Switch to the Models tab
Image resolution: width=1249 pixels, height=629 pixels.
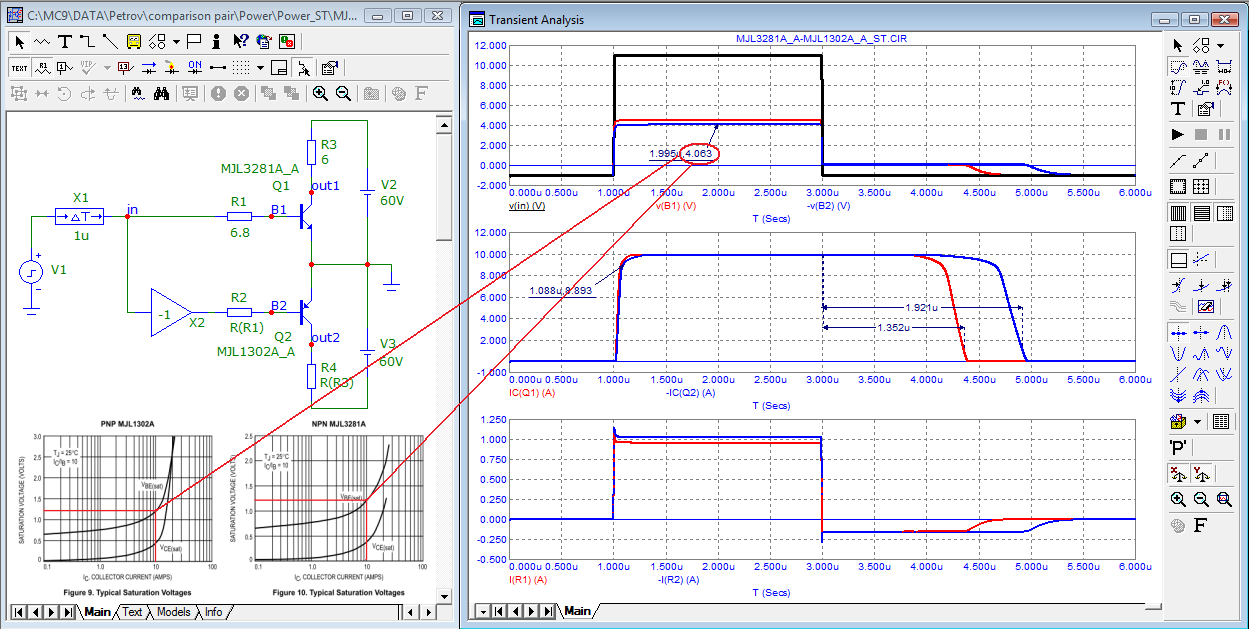click(173, 612)
